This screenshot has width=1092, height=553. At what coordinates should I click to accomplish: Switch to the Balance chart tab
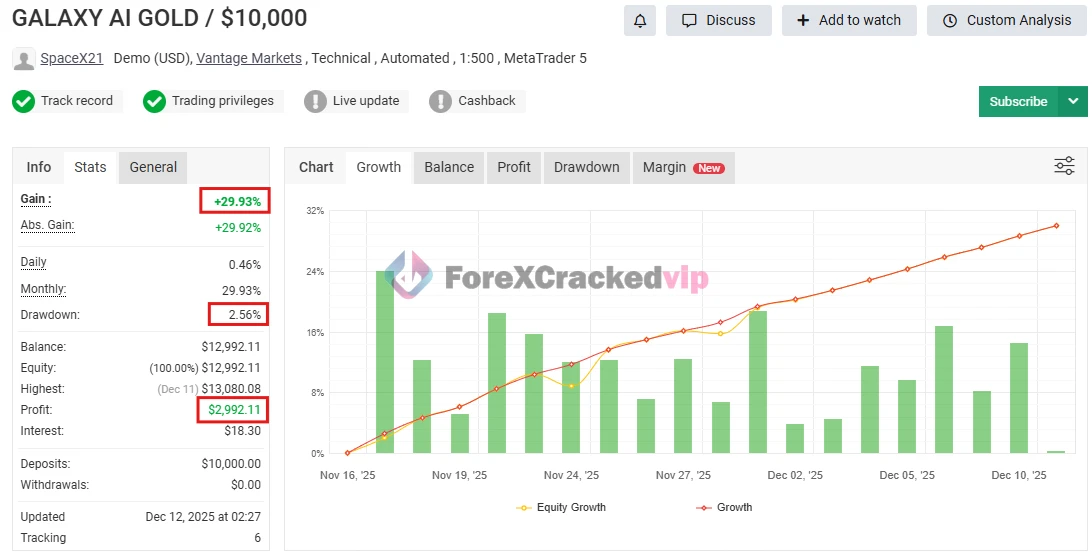pyautogui.click(x=449, y=167)
